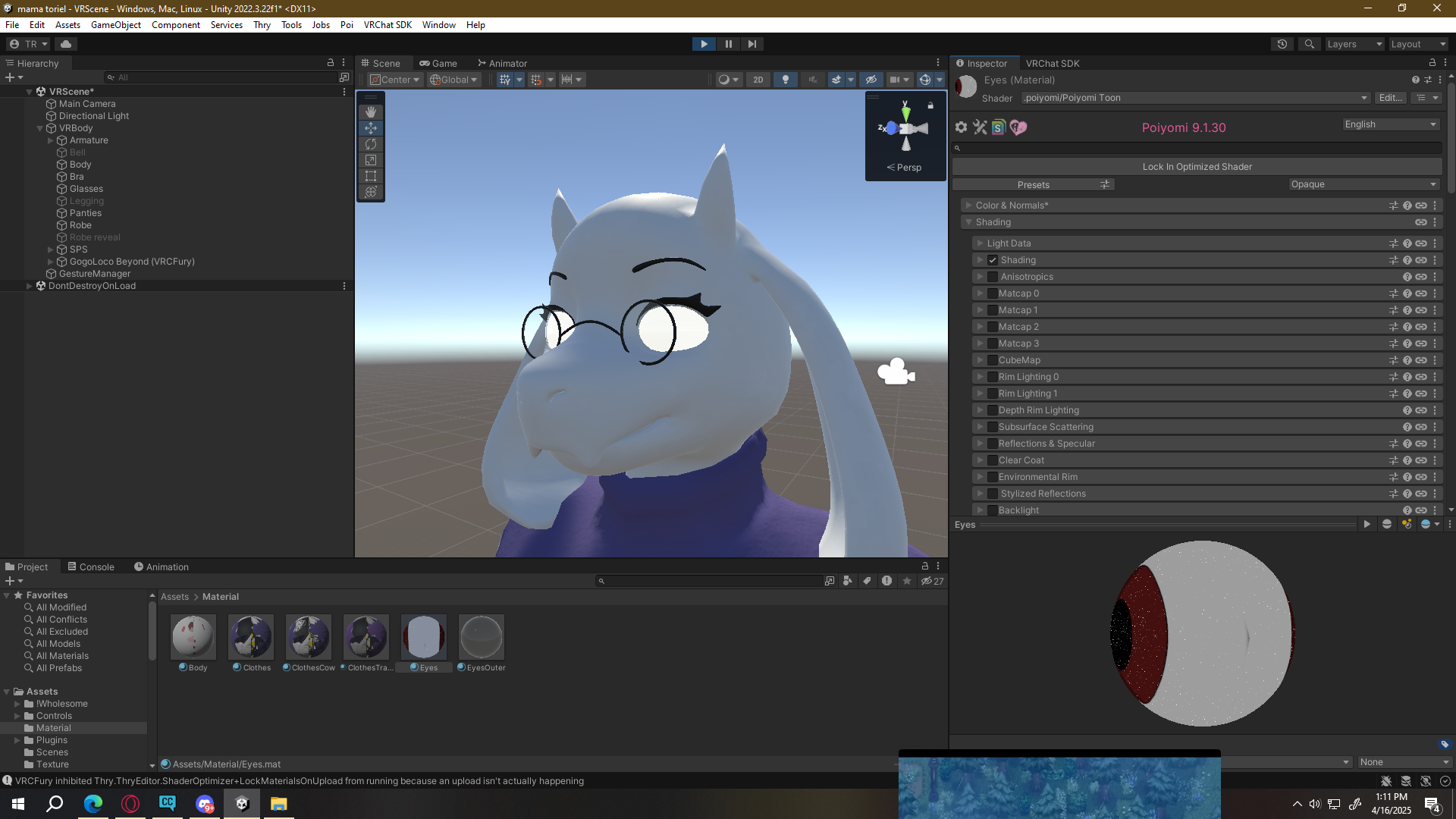Open the Layout dropdown
Viewport: 1456px width, 819px height.
click(1418, 44)
